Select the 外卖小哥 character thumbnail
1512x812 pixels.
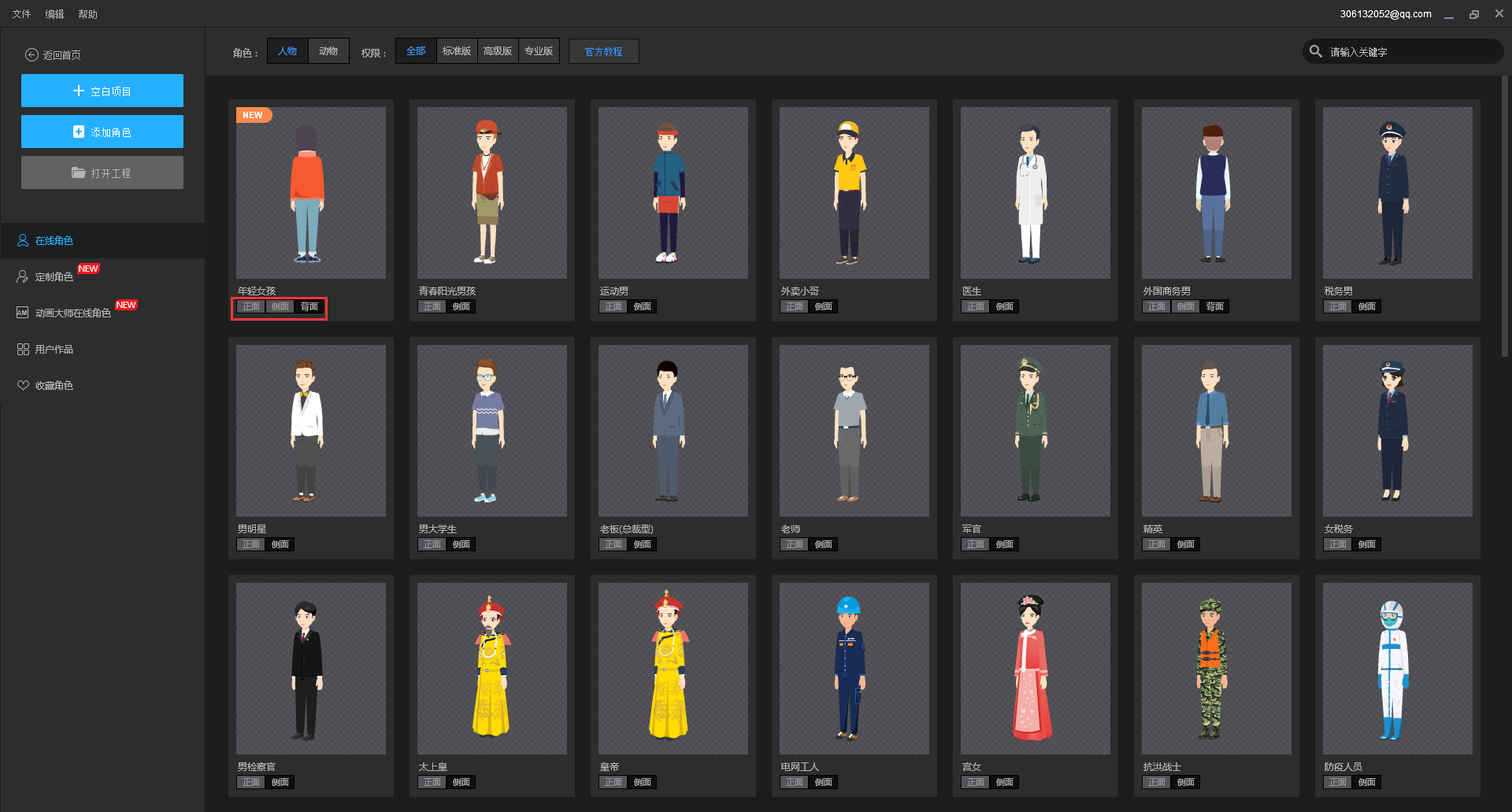(854, 193)
